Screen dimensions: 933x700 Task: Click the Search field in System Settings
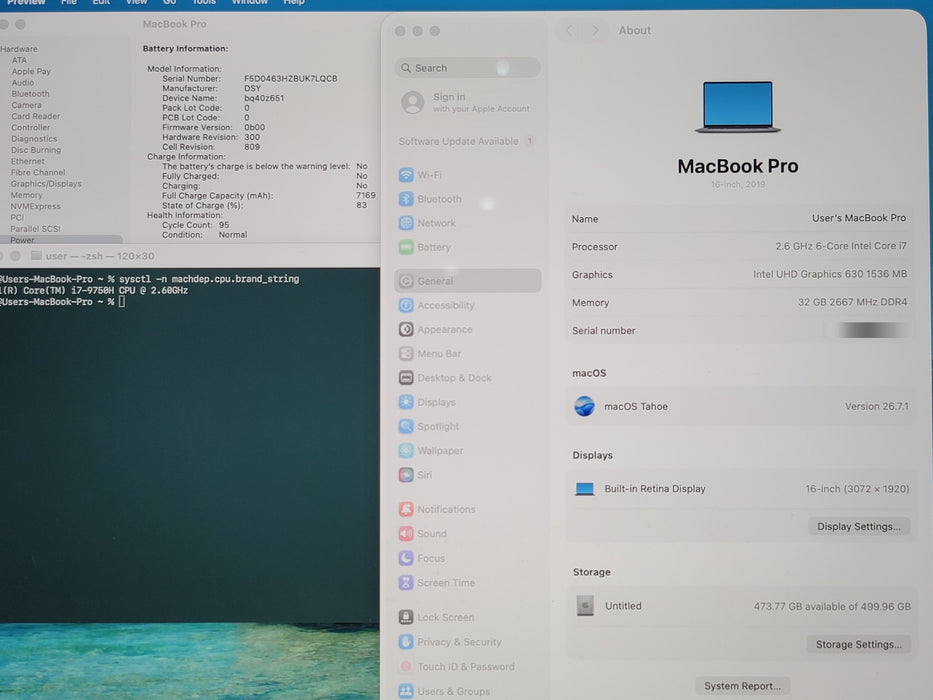point(467,68)
